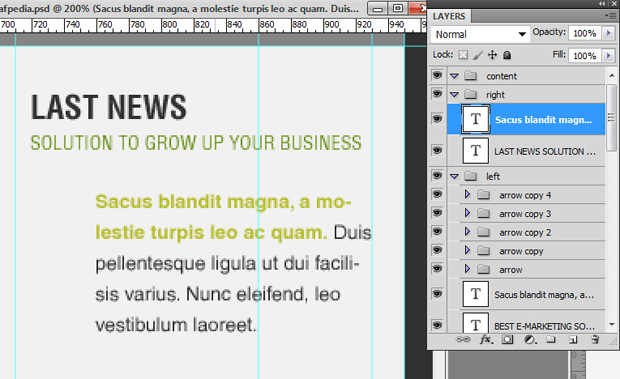Click the left group folder icon
The height and width of the screenshot is (379, 620).
pyautogui.click(x=471, y=176)
